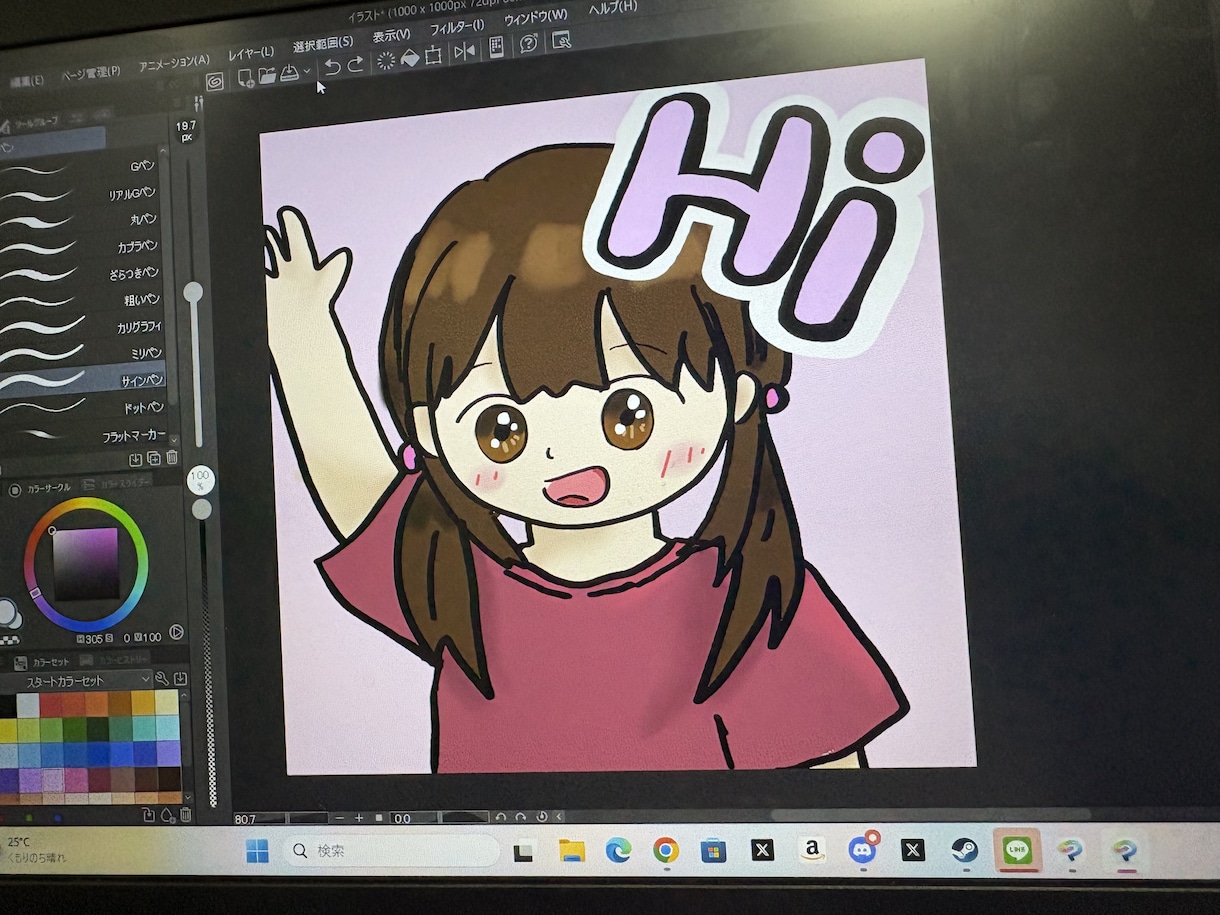
Task: Open the アニメーション(A) menu
Action: point(174,62)
